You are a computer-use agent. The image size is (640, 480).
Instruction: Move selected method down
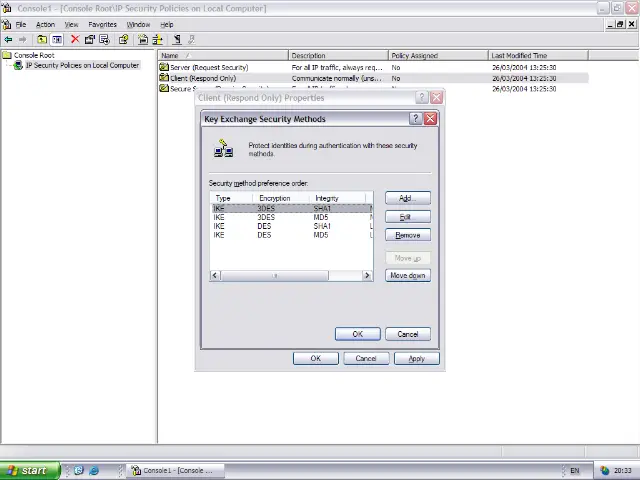[x=407, y=275]
